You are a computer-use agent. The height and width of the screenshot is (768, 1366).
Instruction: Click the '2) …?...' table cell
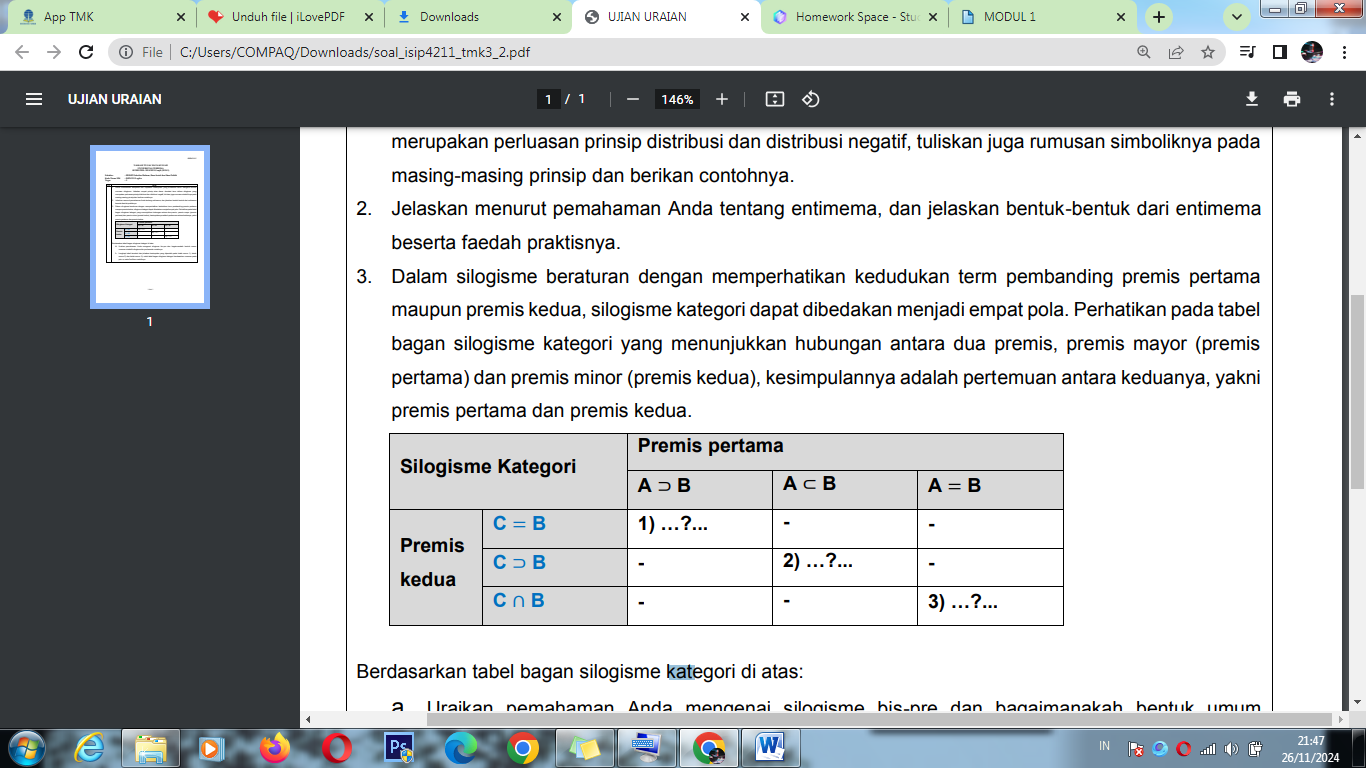[845, 567]
